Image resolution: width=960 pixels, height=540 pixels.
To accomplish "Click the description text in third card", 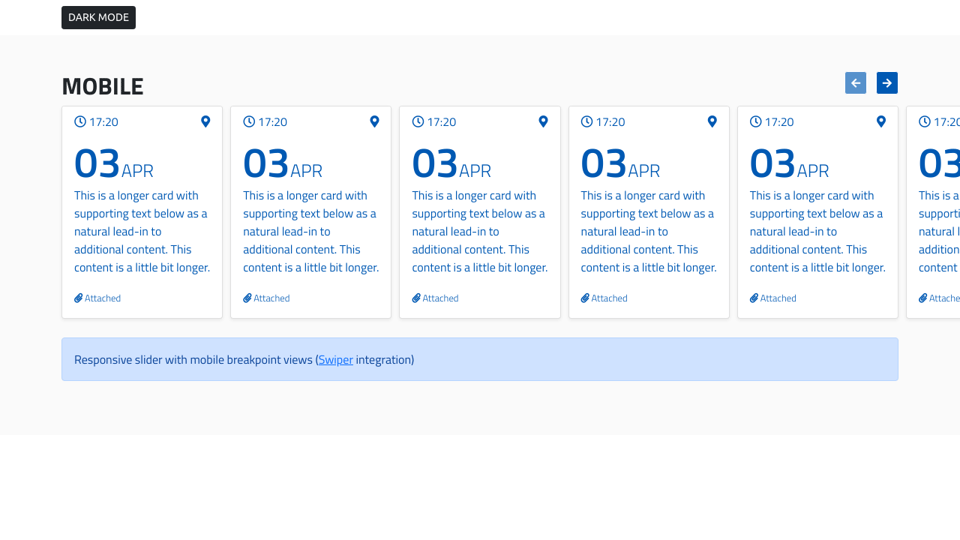I will point(479,231).
